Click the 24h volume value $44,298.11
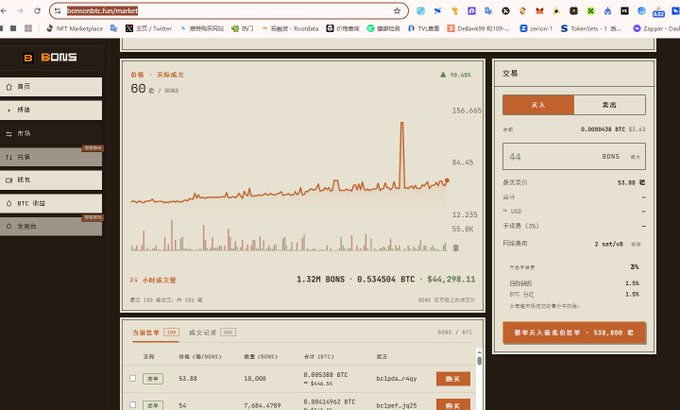Viewport: 680px width, 410px height. [451, 279]
